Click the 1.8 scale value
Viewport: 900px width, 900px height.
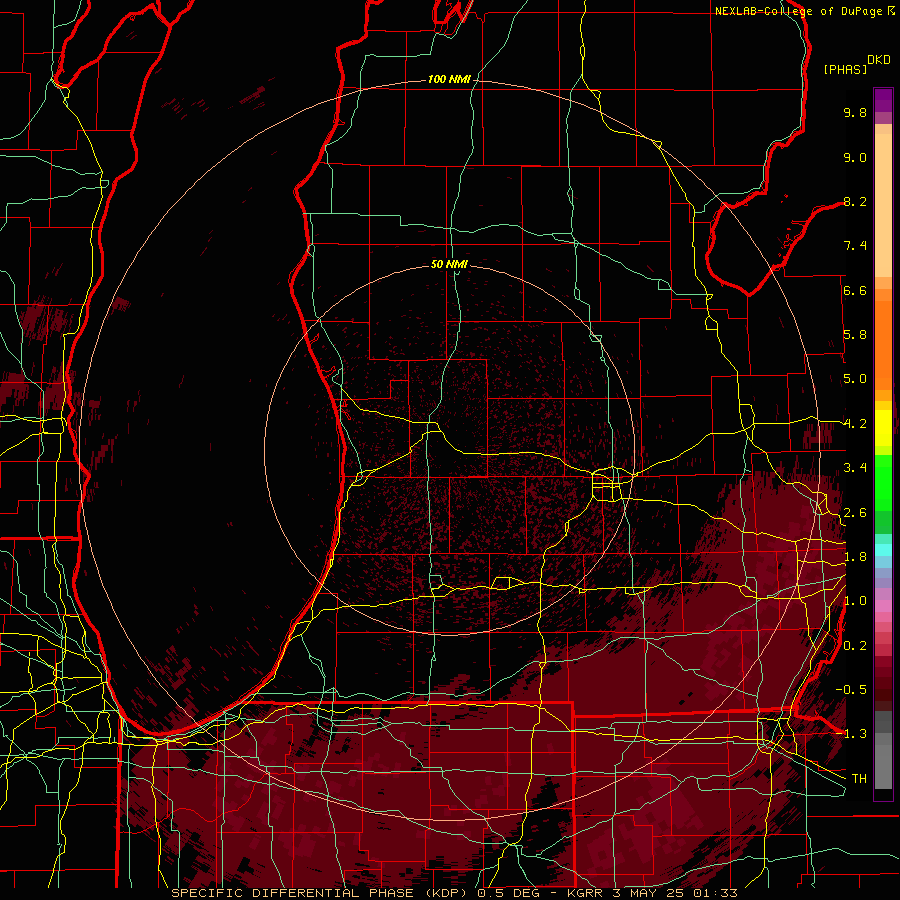[855, 557]
